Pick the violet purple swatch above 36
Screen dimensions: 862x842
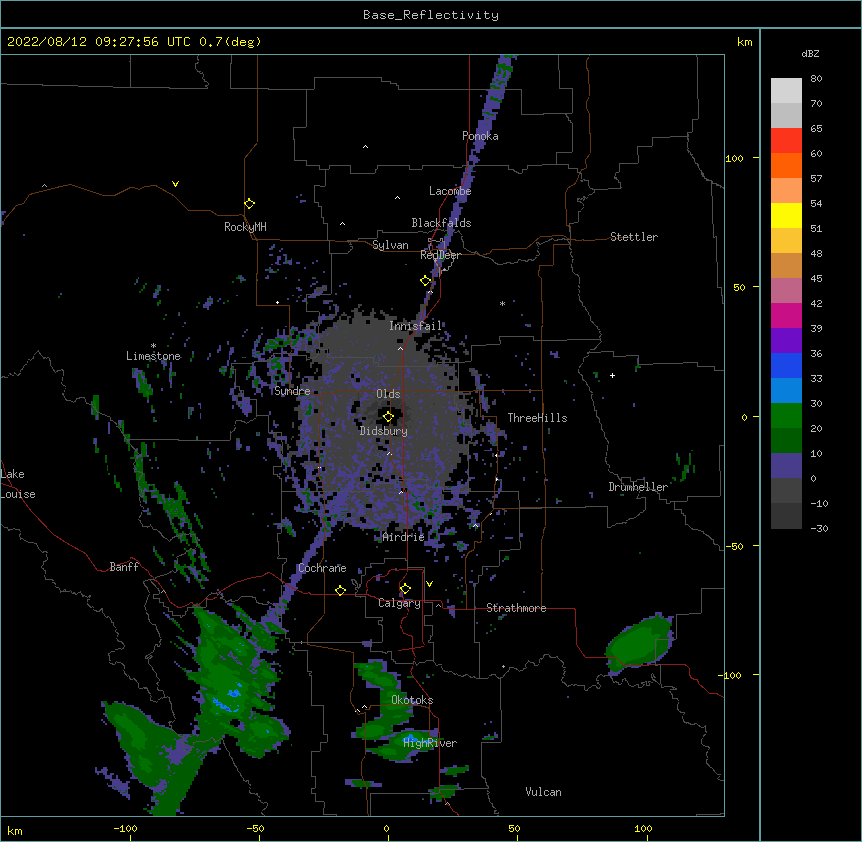point(786,340)
